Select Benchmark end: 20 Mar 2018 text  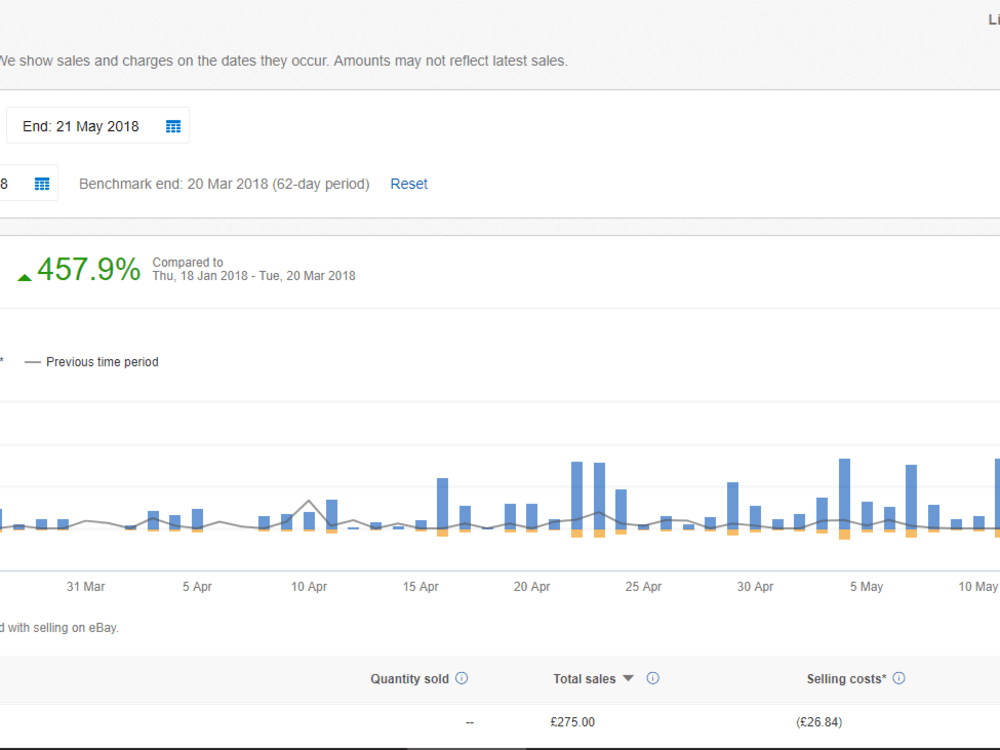pos(224,184)
